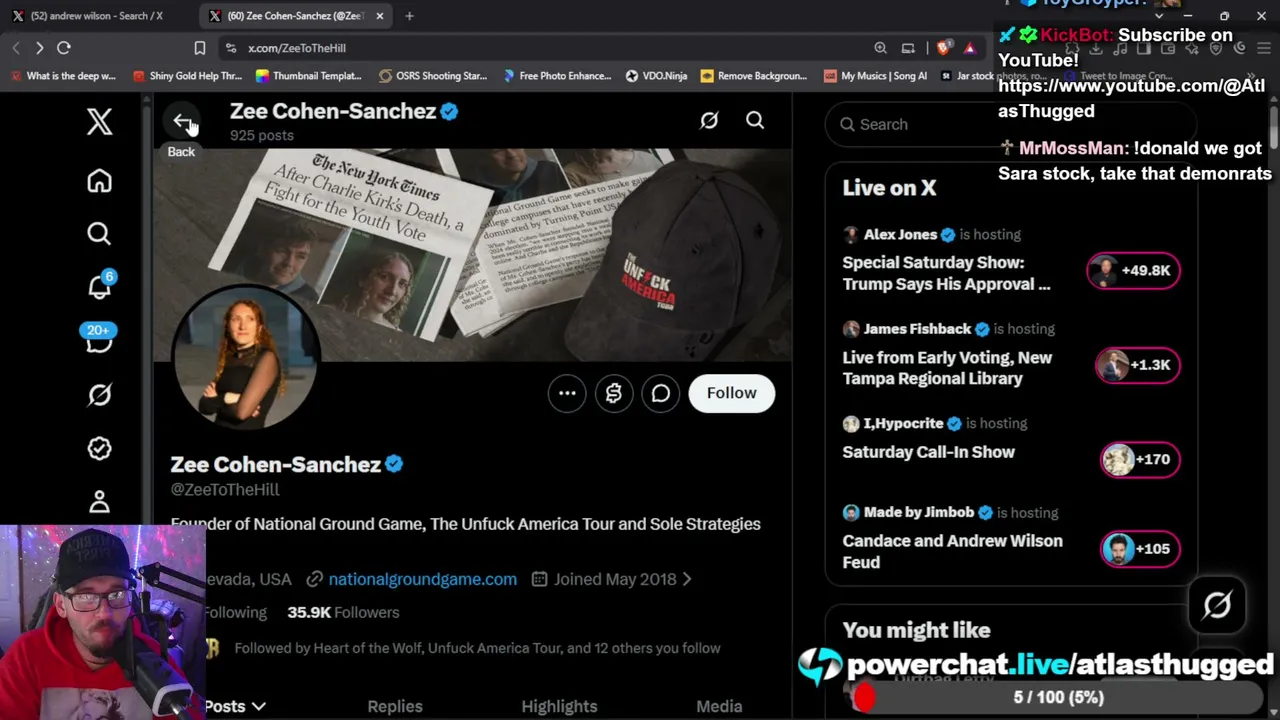Open the My Musics | Song AI bookmark
Screen dimensions: 1280x720
(x=875, y=76)
